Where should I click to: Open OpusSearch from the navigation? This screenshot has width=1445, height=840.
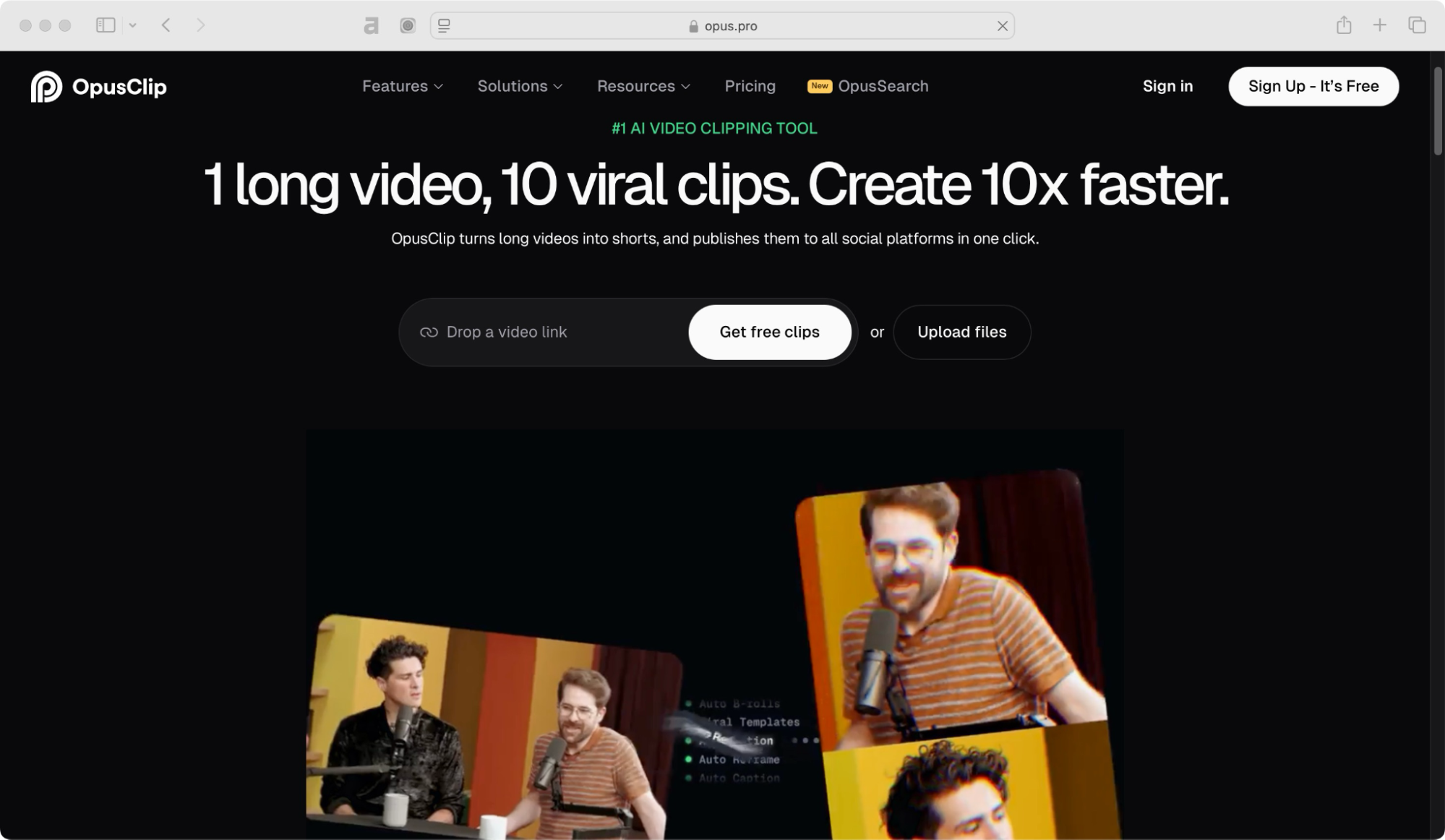(882, 86)
